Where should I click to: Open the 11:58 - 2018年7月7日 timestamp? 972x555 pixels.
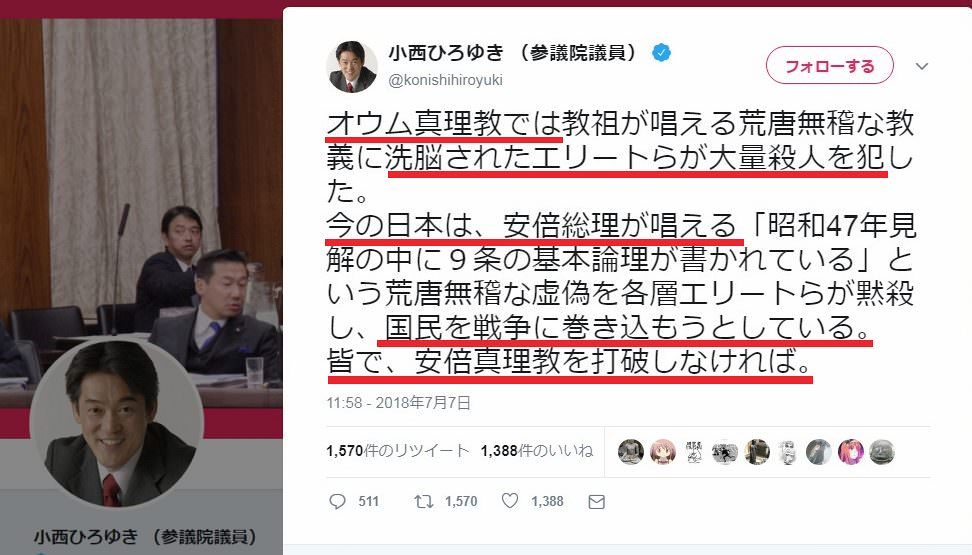[399, 403]
